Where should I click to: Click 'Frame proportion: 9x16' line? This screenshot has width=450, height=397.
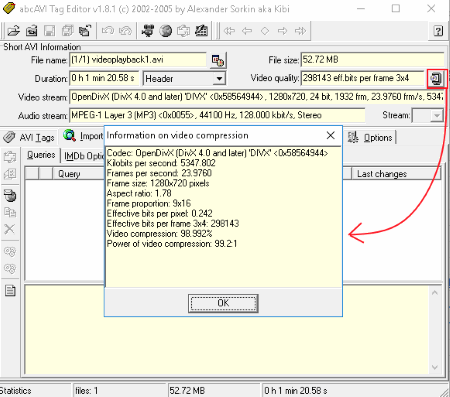149,203
